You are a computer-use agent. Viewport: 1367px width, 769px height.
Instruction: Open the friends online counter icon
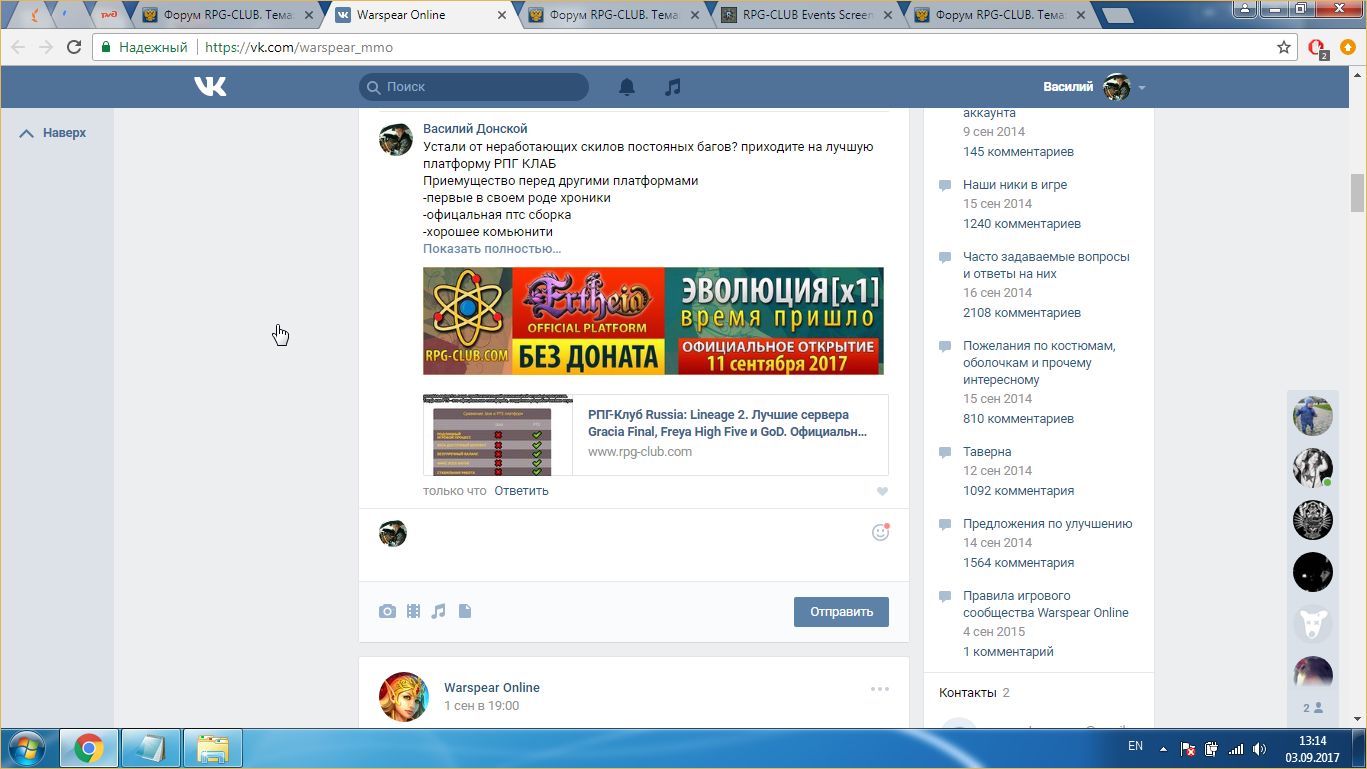[1313, 708]
